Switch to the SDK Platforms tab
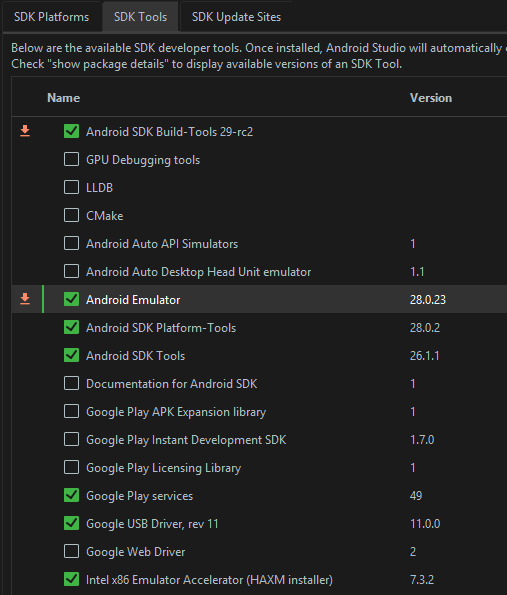Image resolution: width=507 pixels, height=595 pixels. click(x=52, y=17)
